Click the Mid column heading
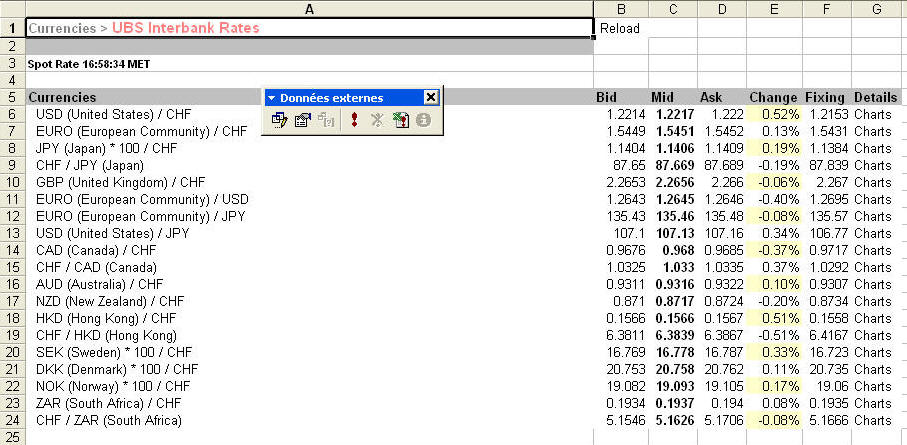 [662, 98]
